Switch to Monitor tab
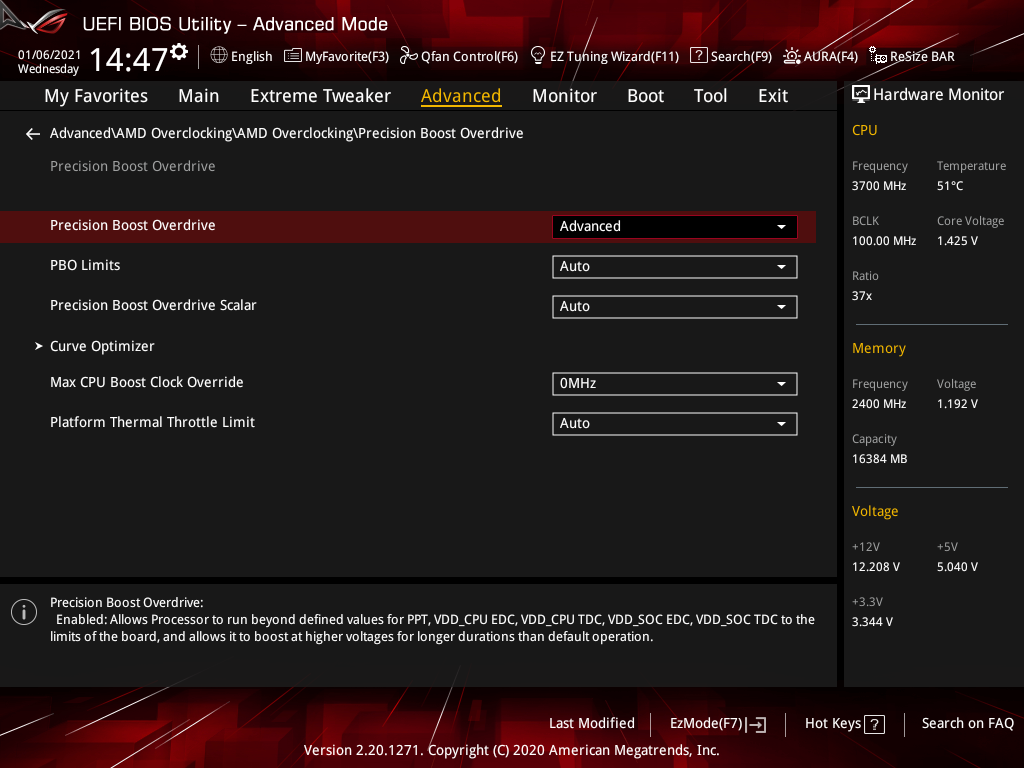Image resolution: width=1024 pixels, height=768 pixels. pyautogui.click(x=564, y=96)
